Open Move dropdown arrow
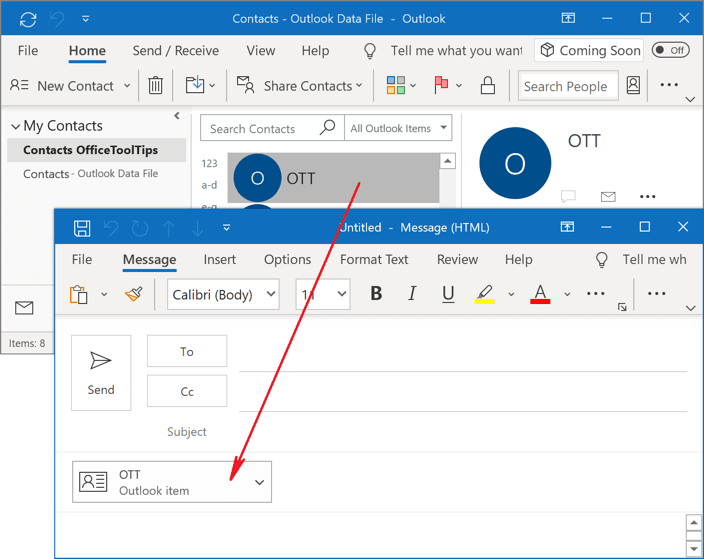Viewport: 704px width, 559px height. click(212, 85)
